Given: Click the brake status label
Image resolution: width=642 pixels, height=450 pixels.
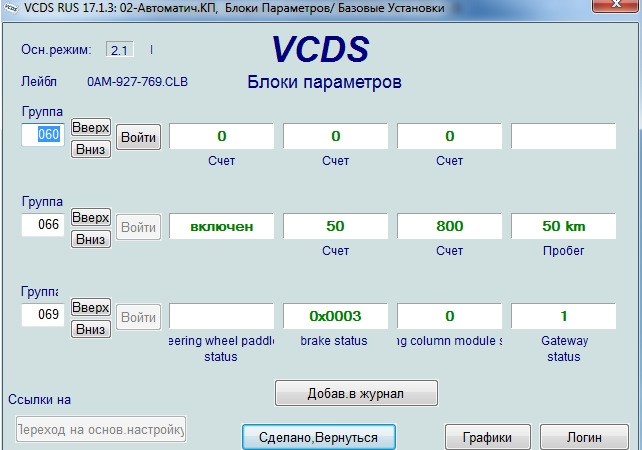Looking at the screenshot, I should point(334,341).
